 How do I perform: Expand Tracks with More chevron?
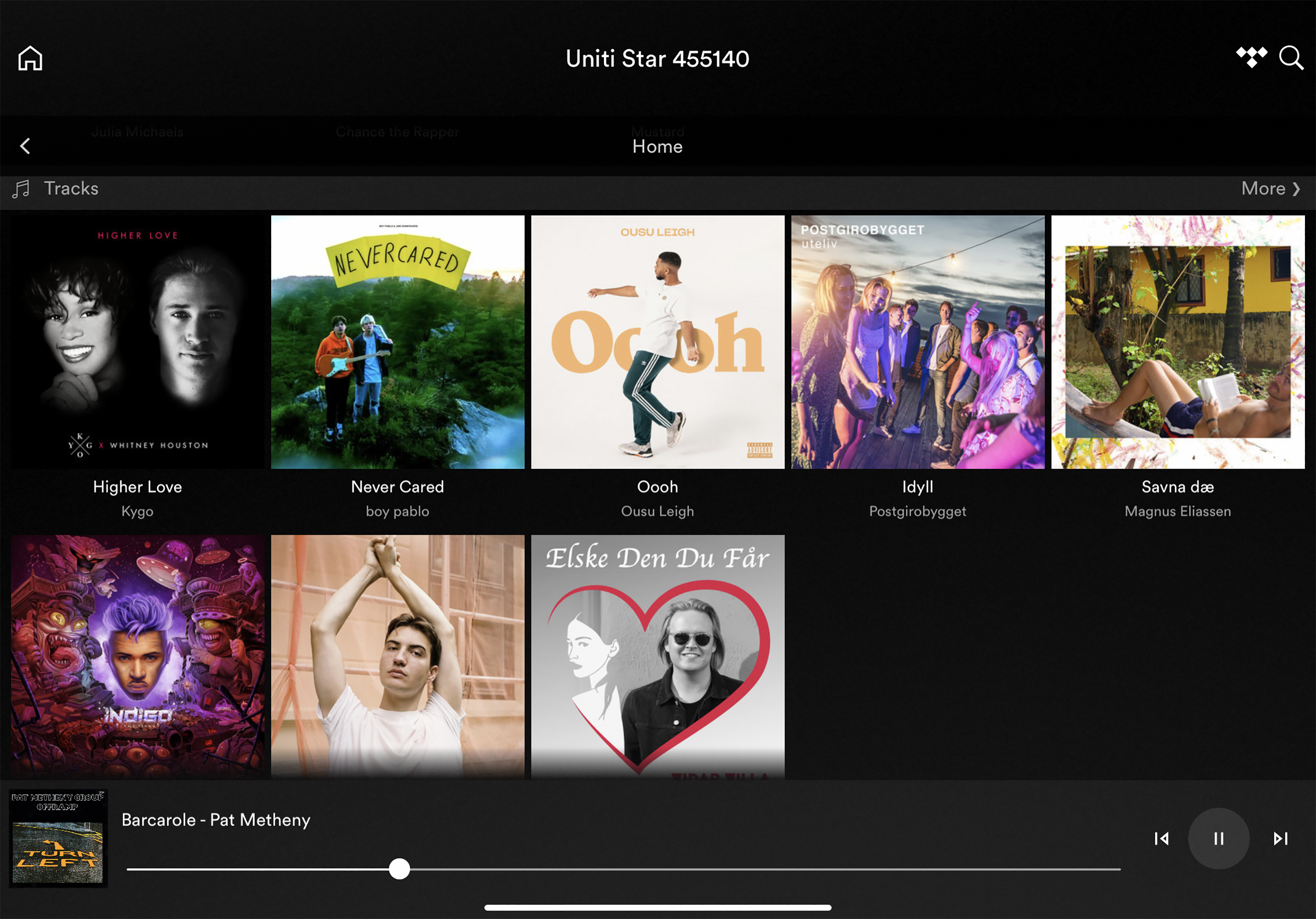[x=1270, y=188]
